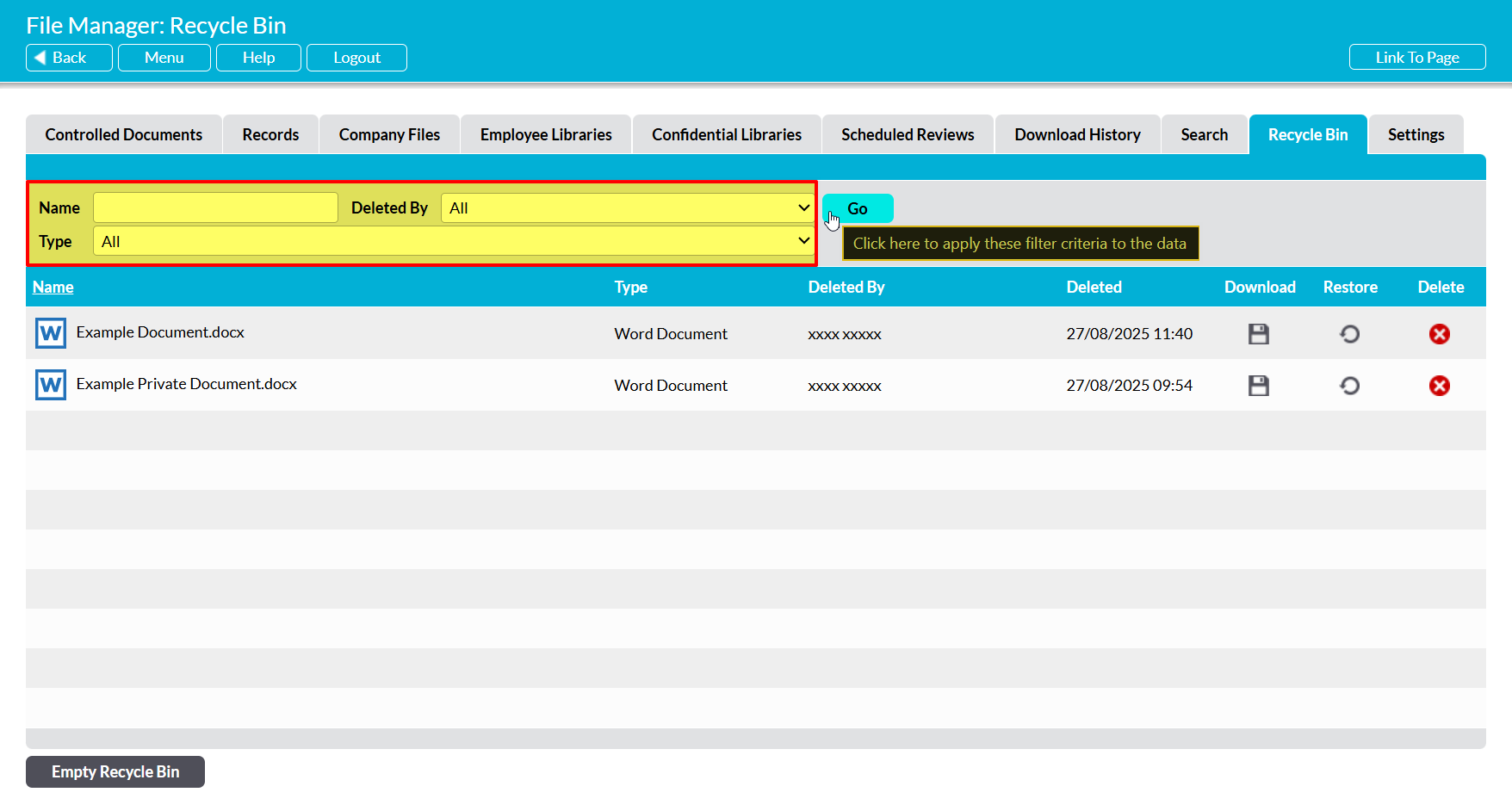Restore Example Document.docx from recycle bin
Image resolution: width=1512 pixels, height=811 pixels.
point(1349,334)
